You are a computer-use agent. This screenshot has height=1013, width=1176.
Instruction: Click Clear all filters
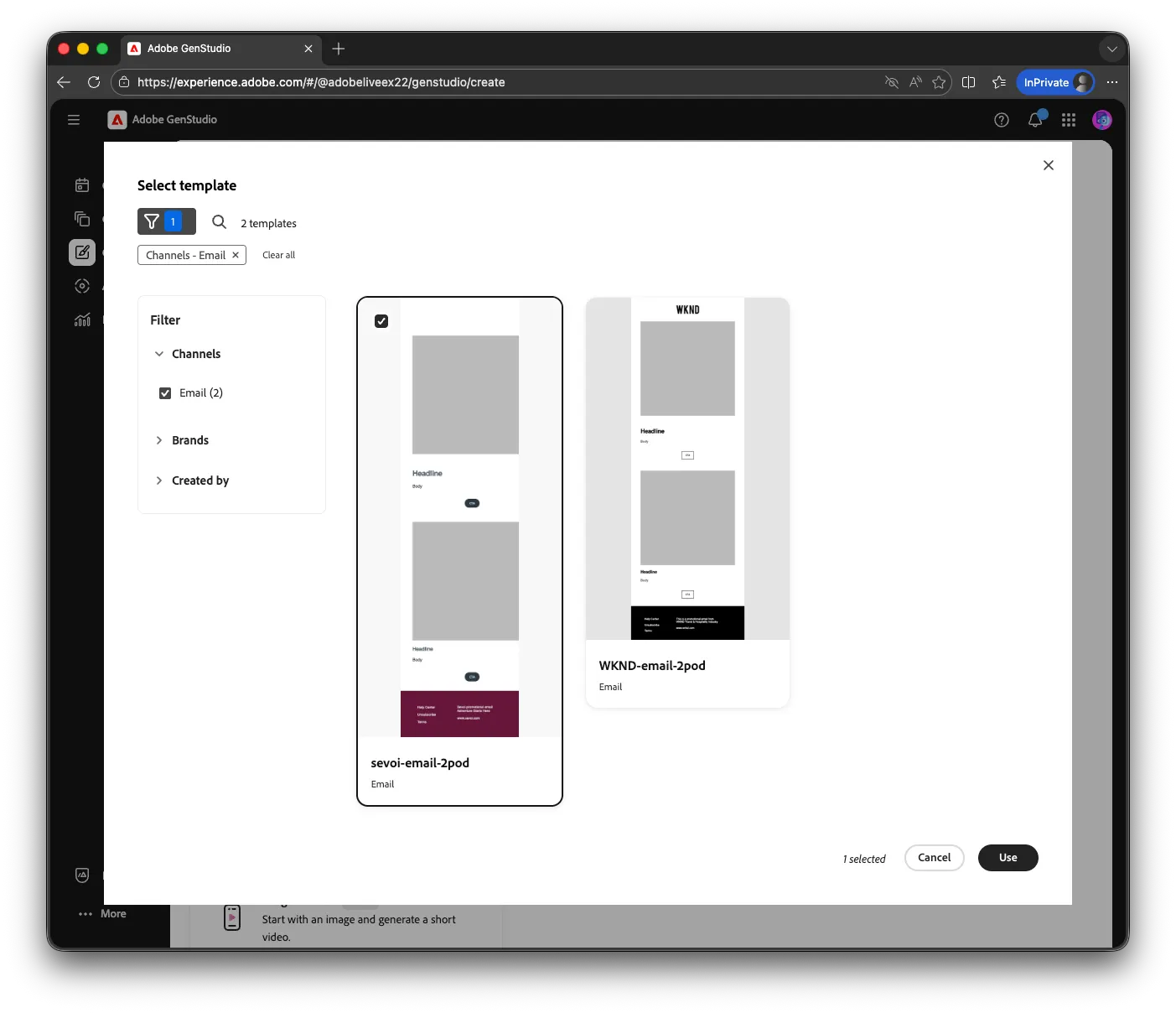[278, 255]
